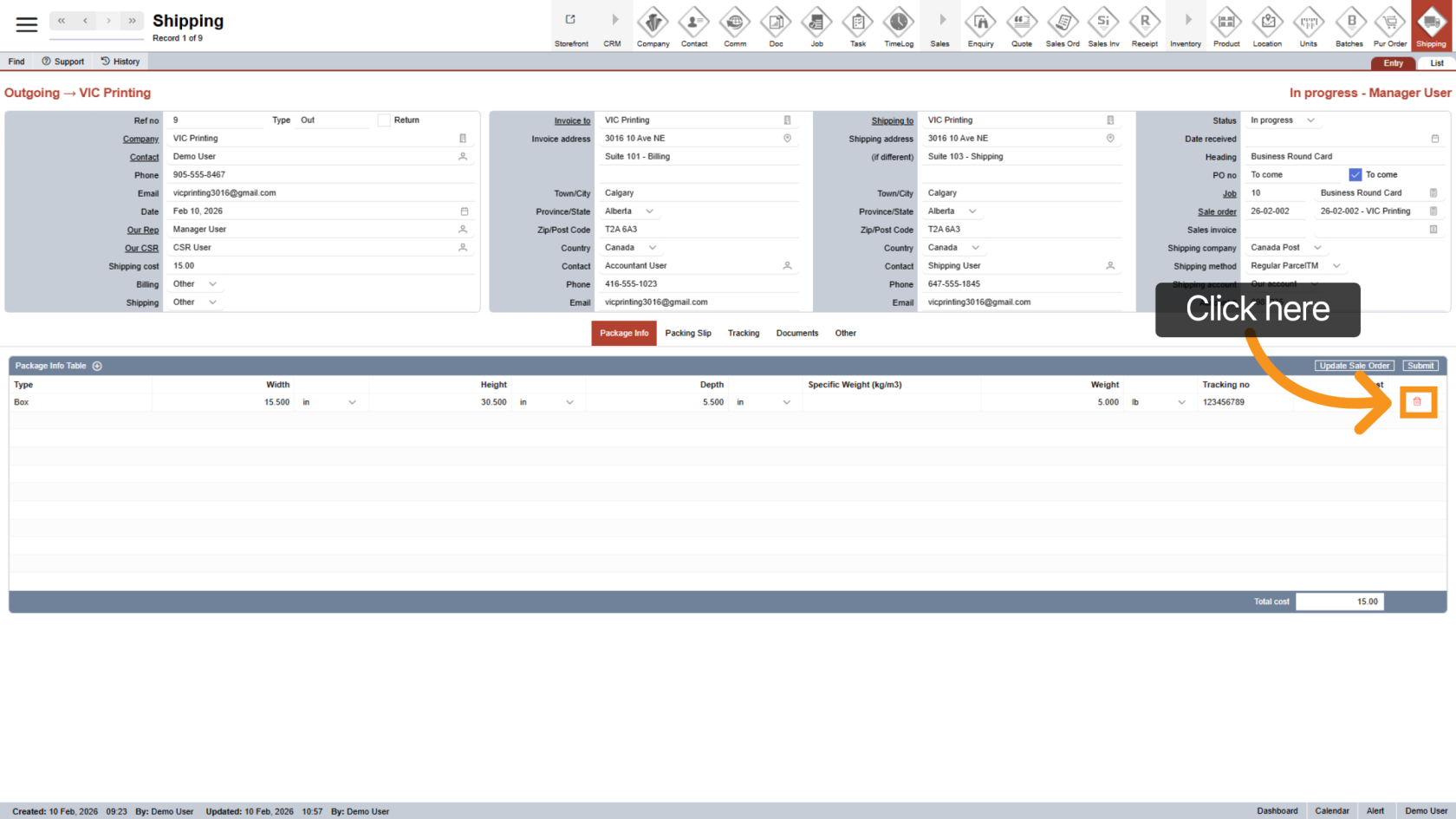This screenshot has width=1456, height=819.
Task: Open the TimeLog module icon
Action: 899,26
